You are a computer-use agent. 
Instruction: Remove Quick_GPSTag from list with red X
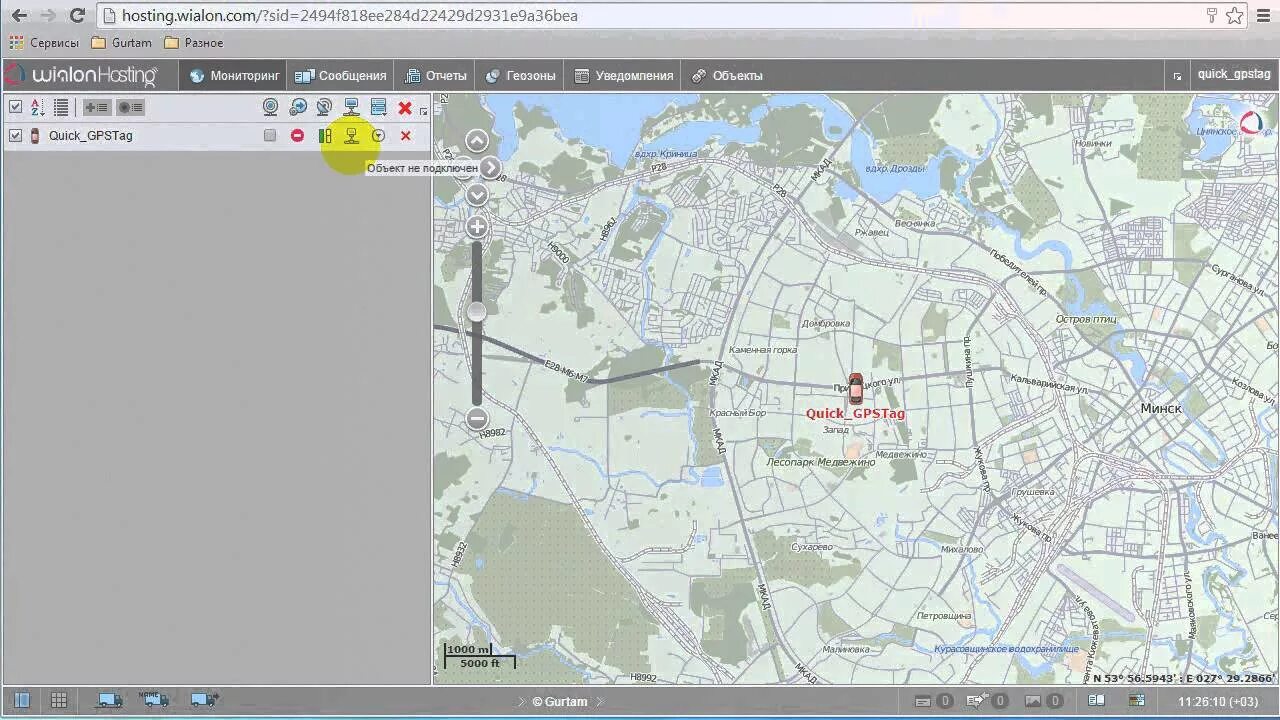405,135
